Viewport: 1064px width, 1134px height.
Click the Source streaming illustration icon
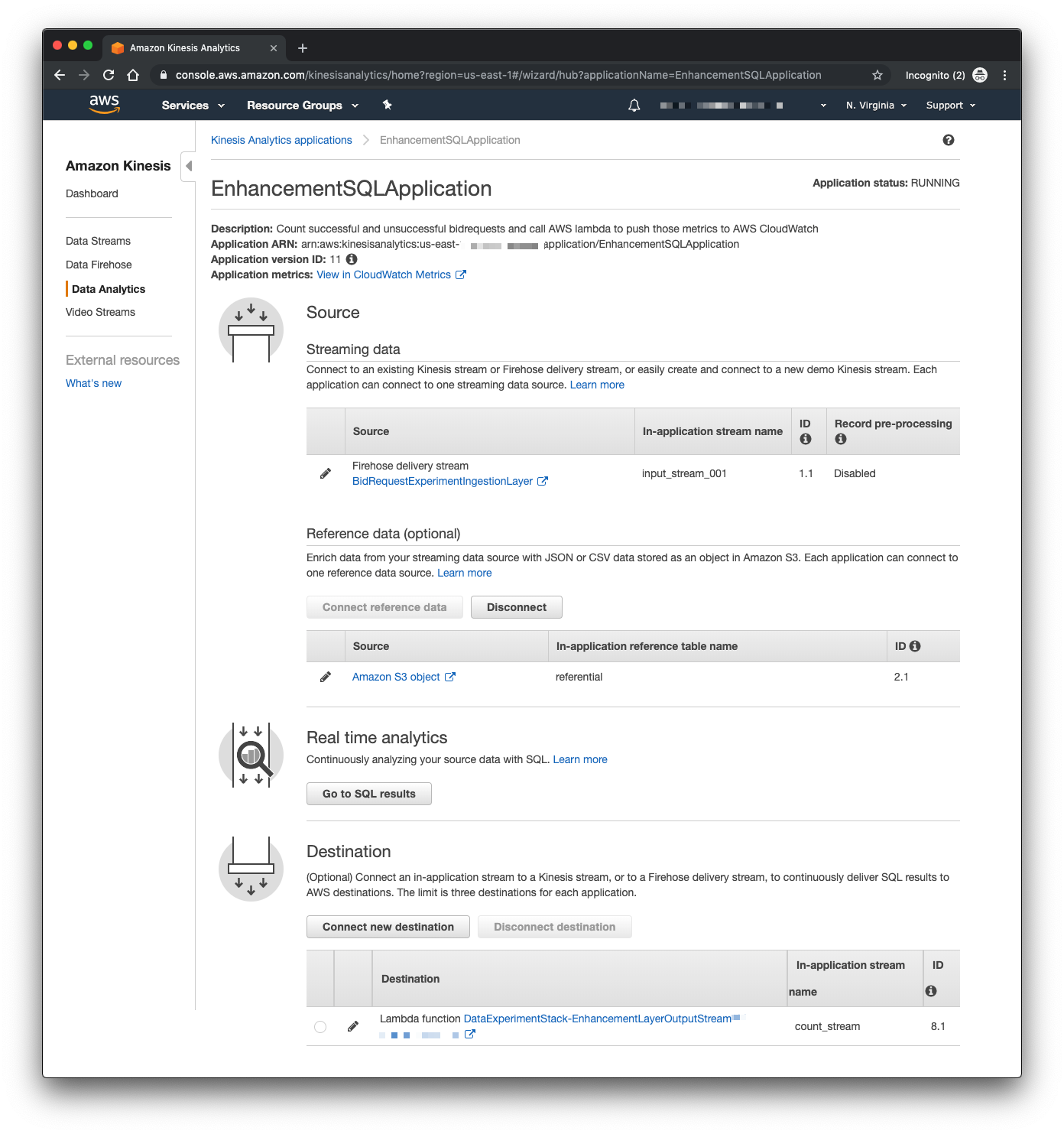(x=251, y=330)
